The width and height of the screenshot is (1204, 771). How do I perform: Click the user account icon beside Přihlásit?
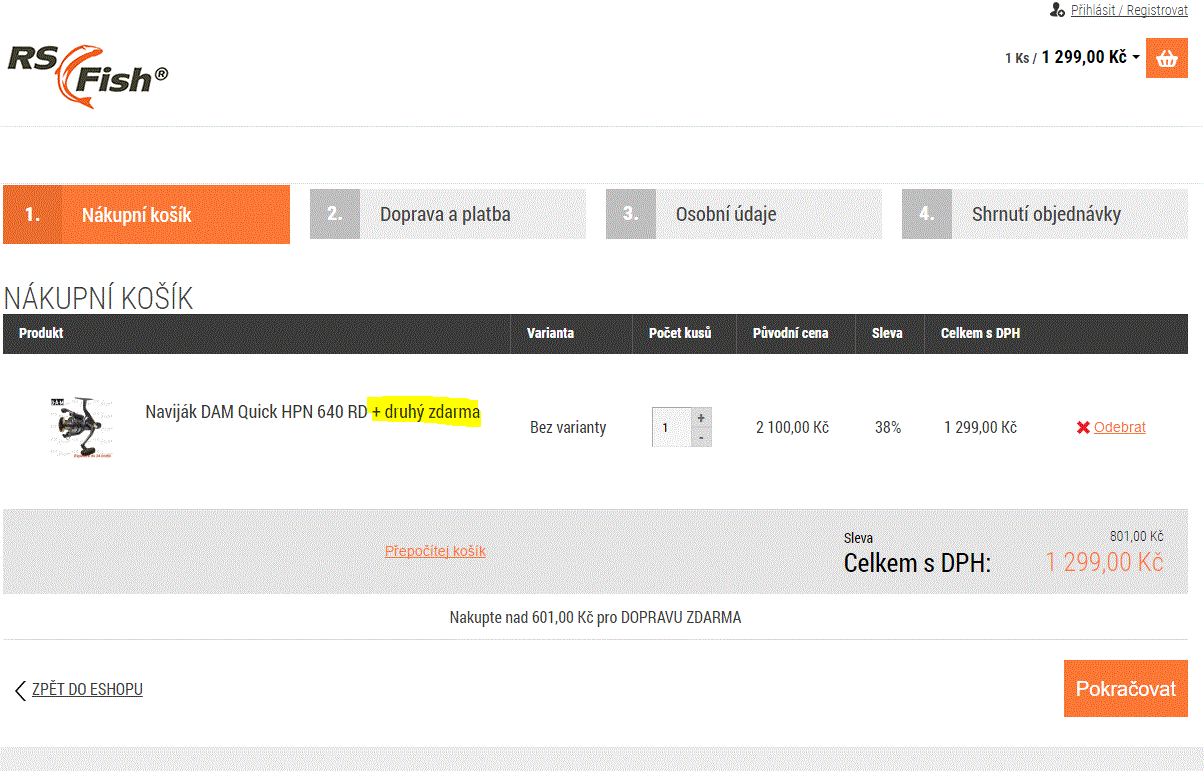(x=1057, y=10)
